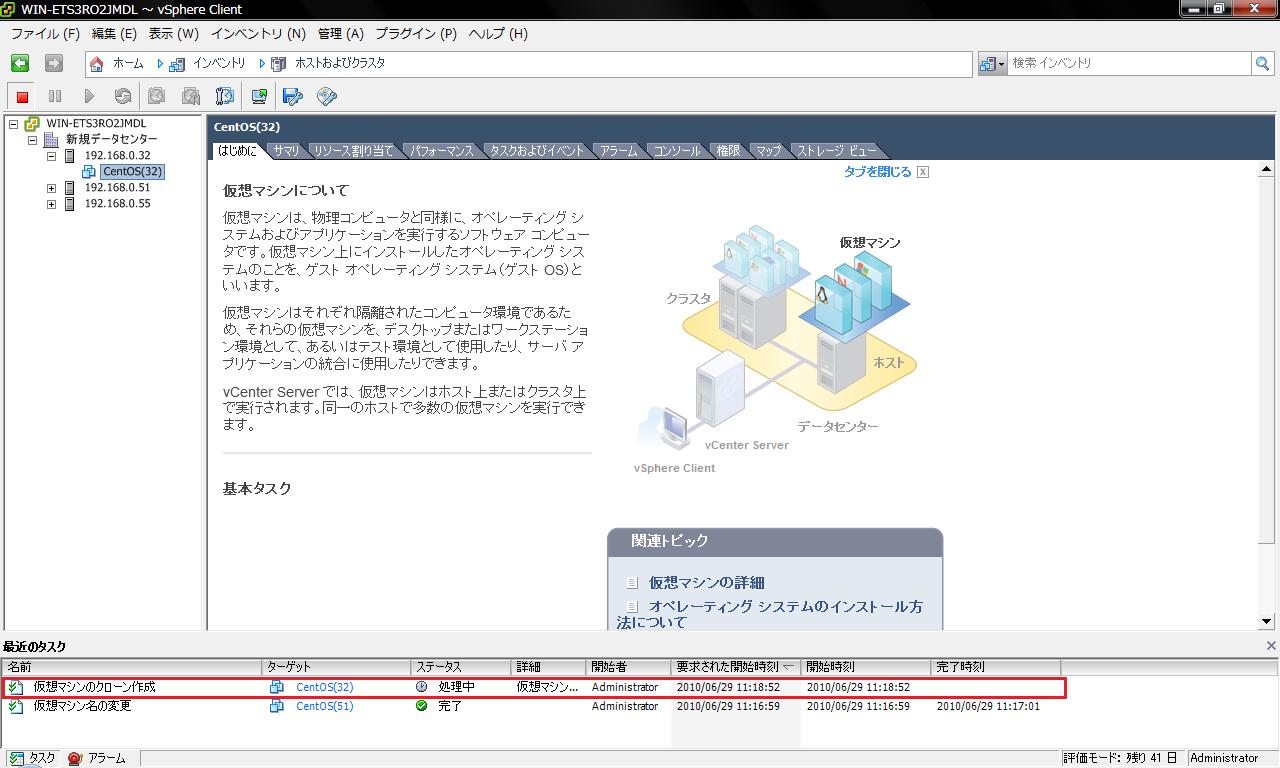This screenshot has width=1280, height=768.
Task: Click the clone task icon in recent tasks
Action: (x=16, y=687)
